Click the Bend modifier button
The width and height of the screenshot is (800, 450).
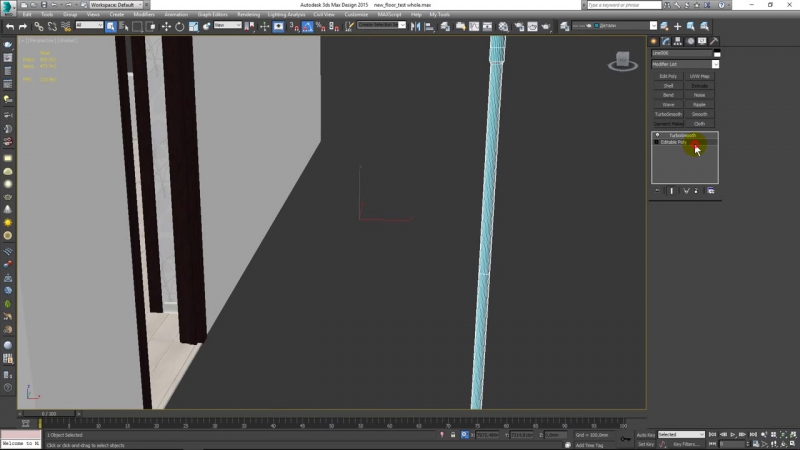[x=668, y=95]
